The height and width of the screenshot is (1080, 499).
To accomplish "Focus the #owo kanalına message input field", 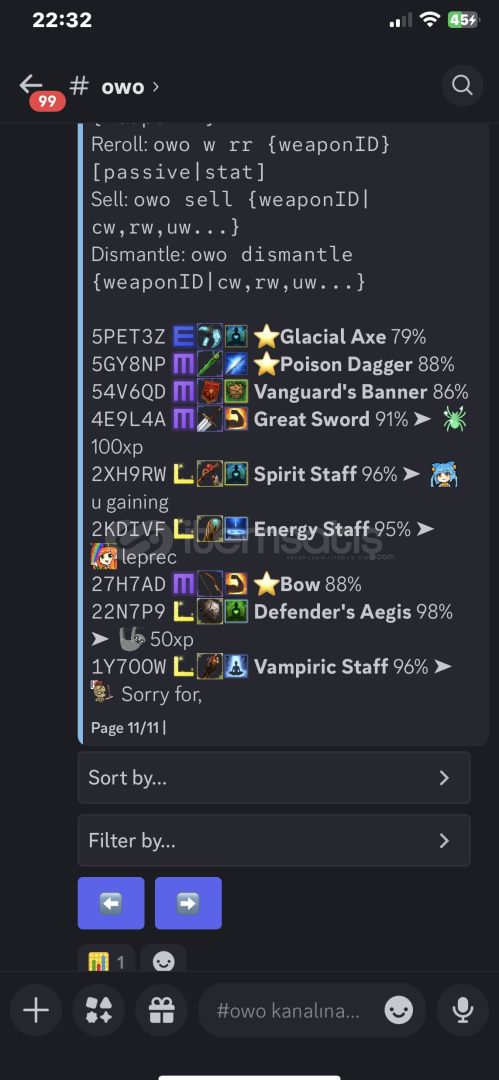I will click(287, 1010).
